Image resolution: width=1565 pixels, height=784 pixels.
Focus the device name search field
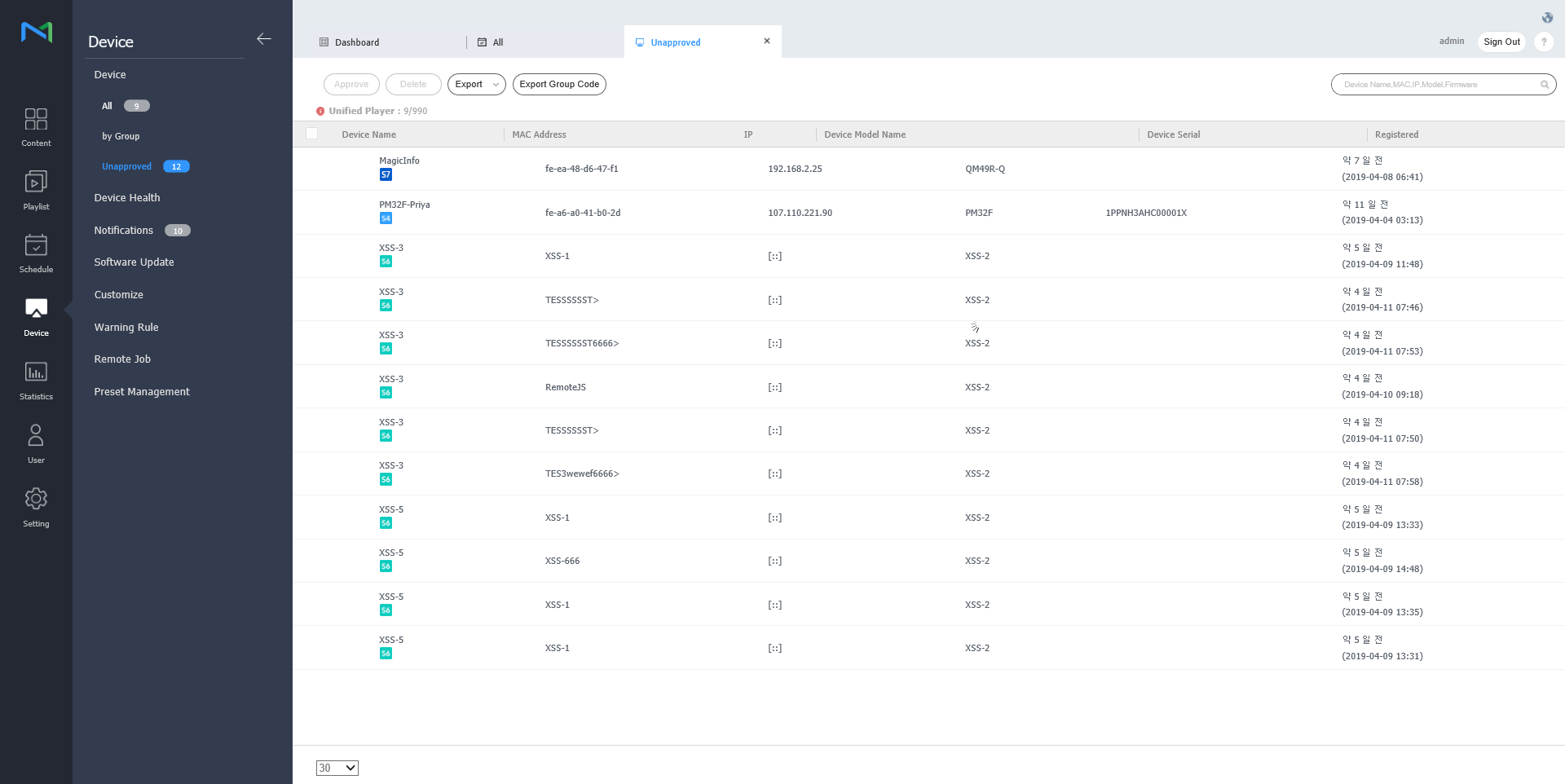[x=1435, y=85]
